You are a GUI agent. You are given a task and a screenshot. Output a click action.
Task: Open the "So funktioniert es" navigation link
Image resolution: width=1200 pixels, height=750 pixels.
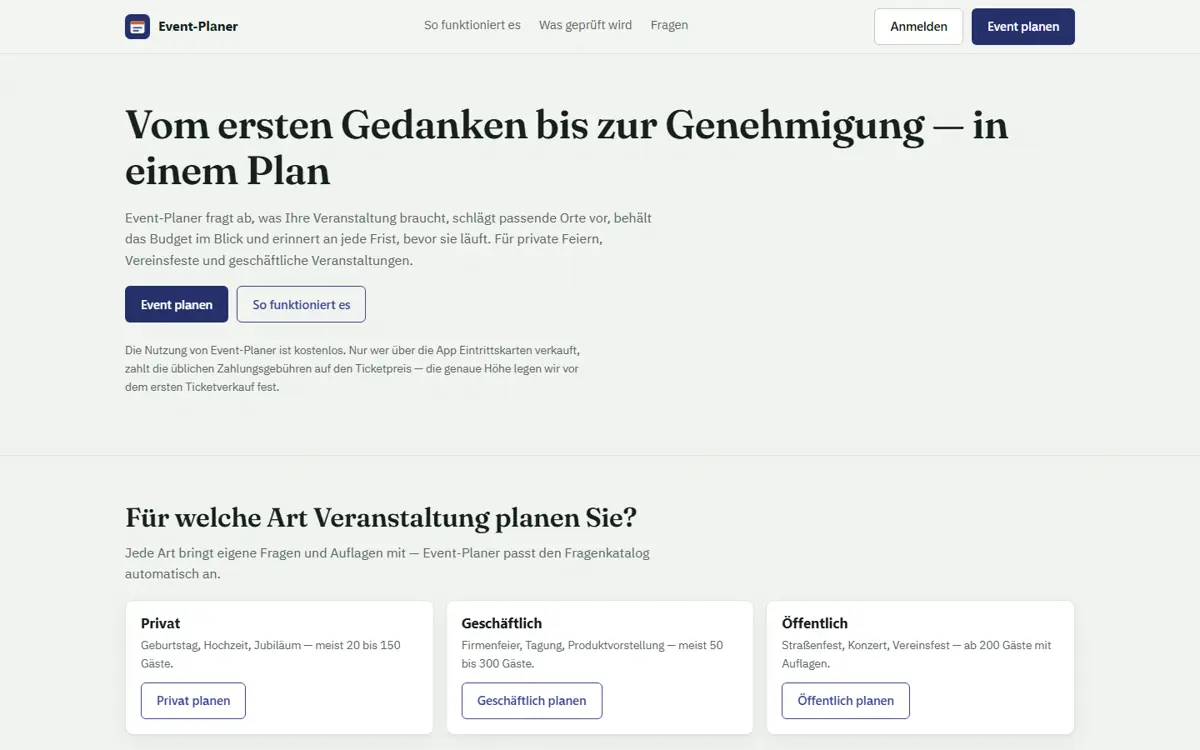click(x=472, y=25)
